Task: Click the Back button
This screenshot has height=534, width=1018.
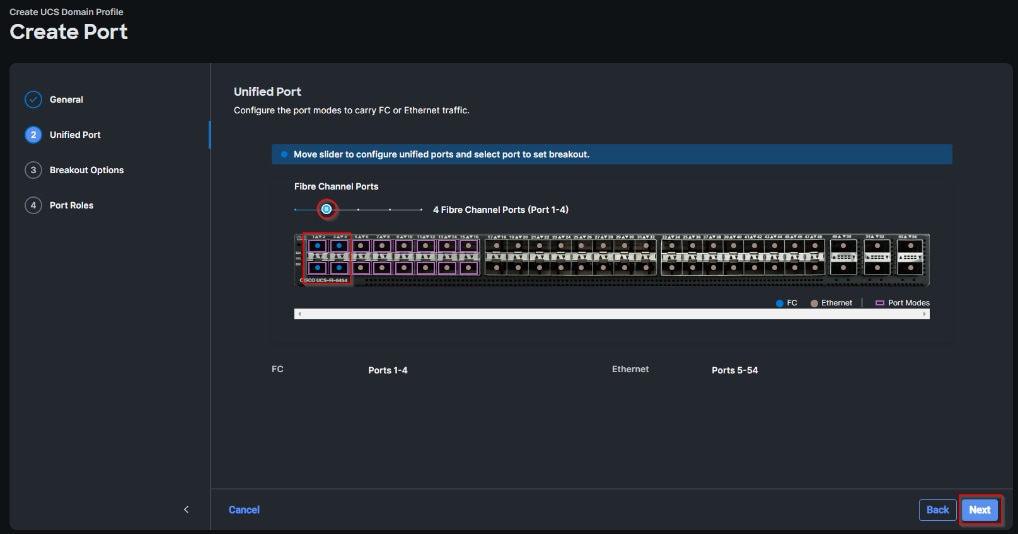Action: [937, 510]
